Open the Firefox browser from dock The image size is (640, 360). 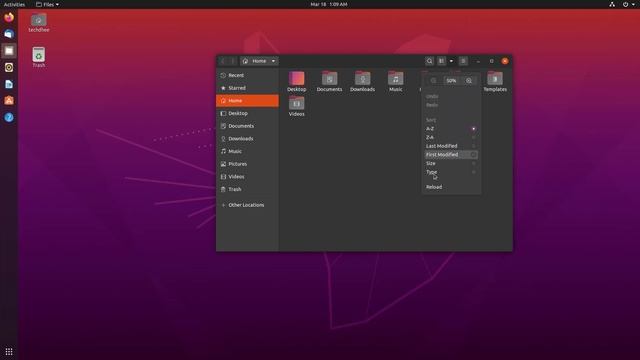point(9,17)
